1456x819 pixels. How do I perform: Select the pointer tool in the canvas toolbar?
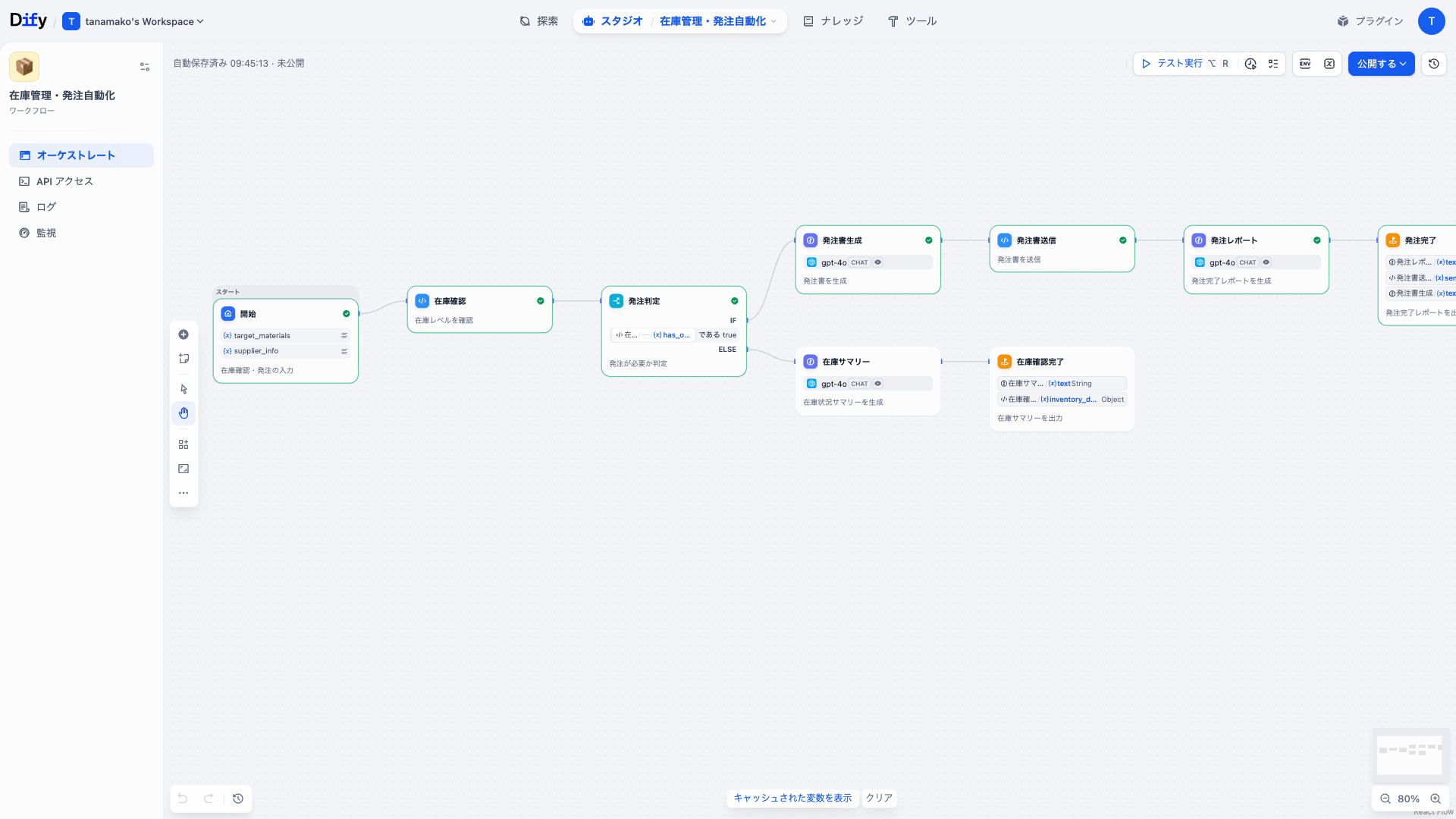[x=184, y=388]
